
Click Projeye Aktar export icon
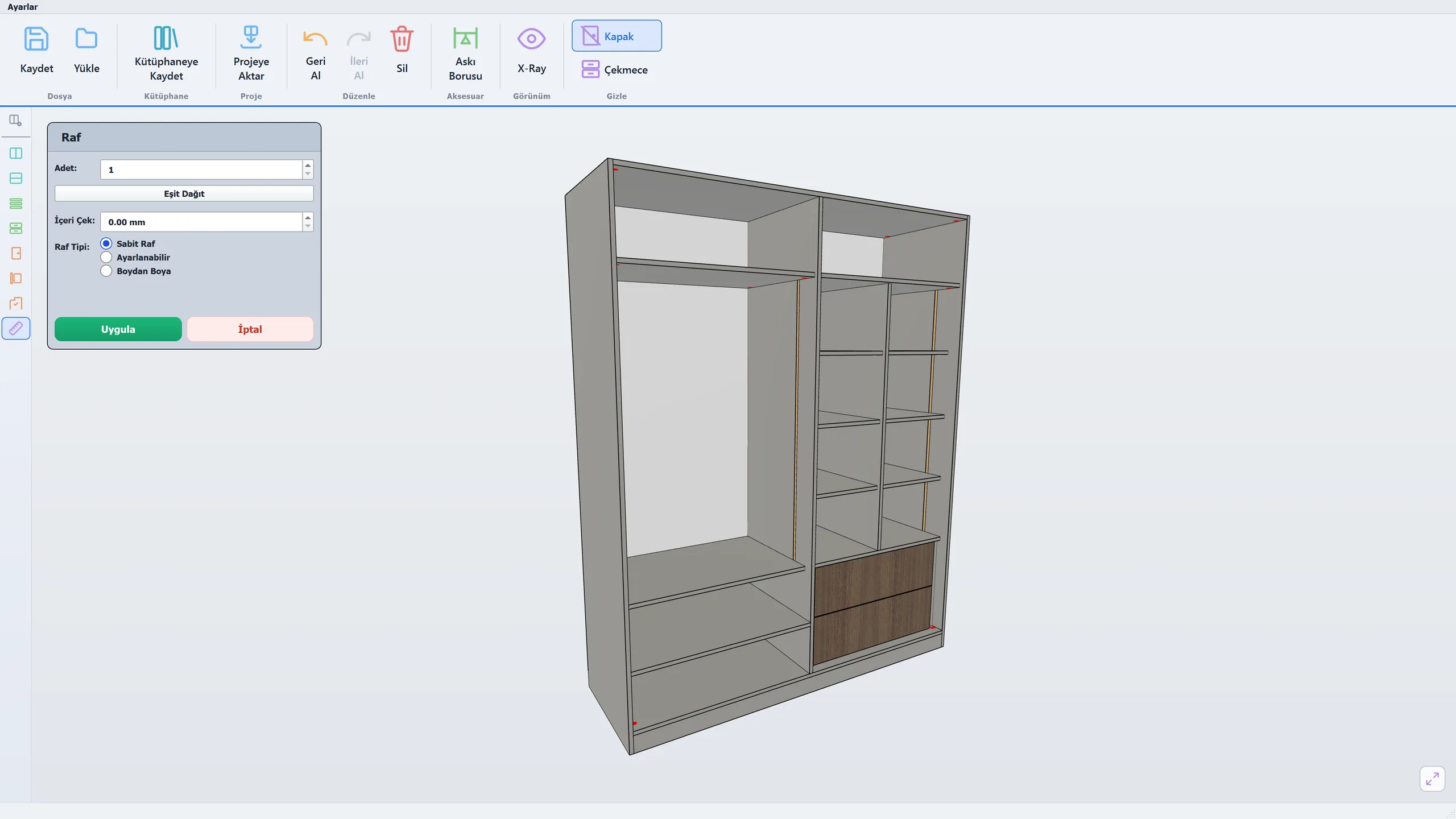point(251,38)
